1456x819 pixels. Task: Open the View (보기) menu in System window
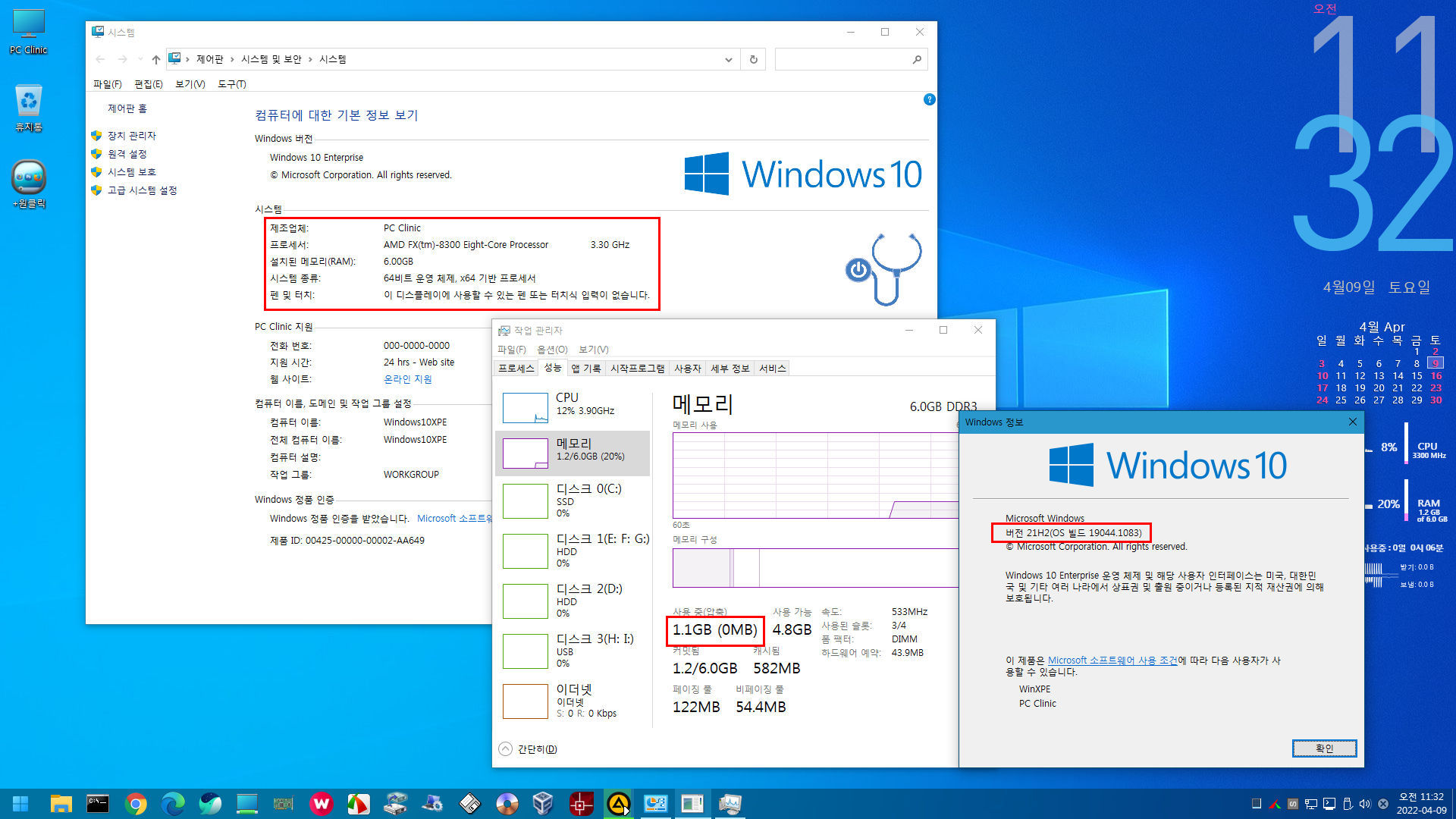pos(190,84)
